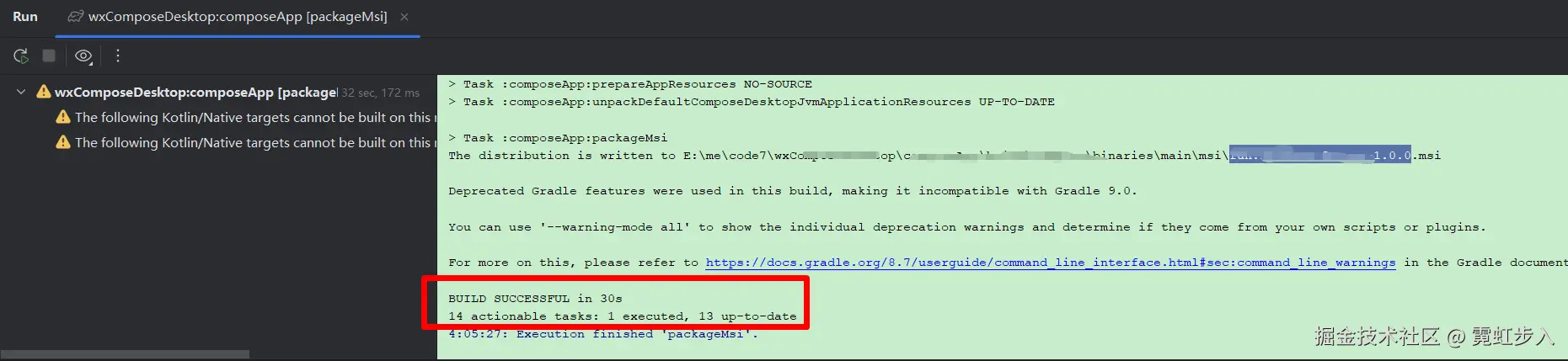This screenshot has height=361, width=1568.
Task: Click the Stop build icon
Action: pyautogui.click(x=49, y=56)
